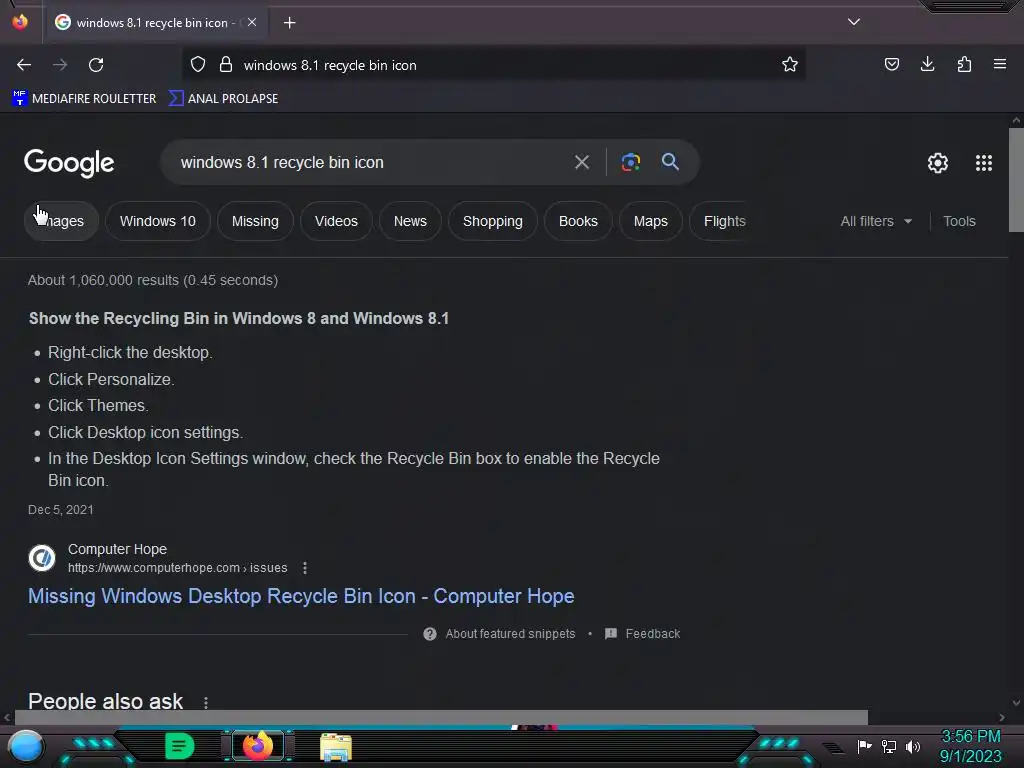Expand the All filters dropdown

pos(876,221)
